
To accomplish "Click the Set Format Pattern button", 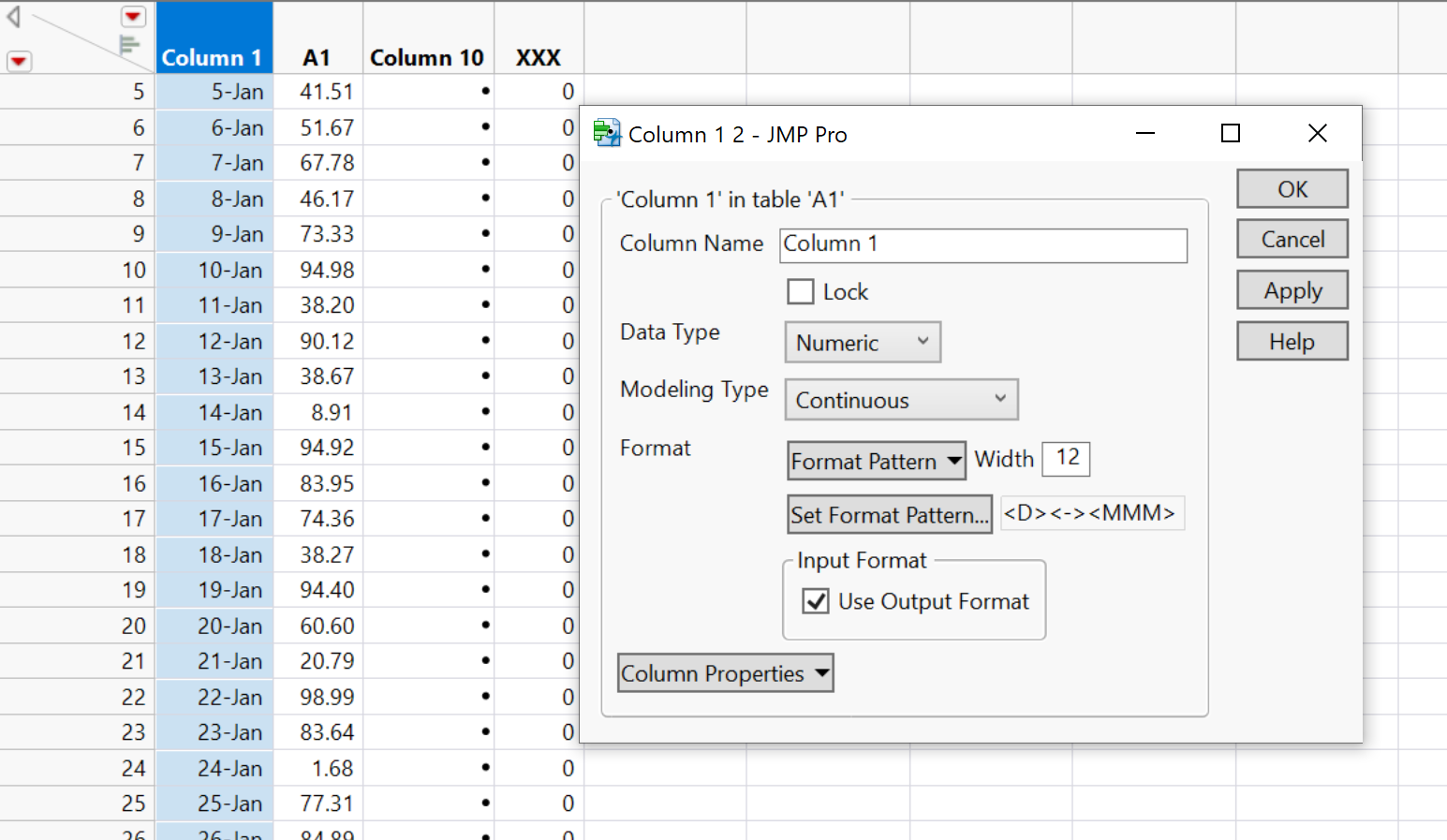I will pos(889,515).
